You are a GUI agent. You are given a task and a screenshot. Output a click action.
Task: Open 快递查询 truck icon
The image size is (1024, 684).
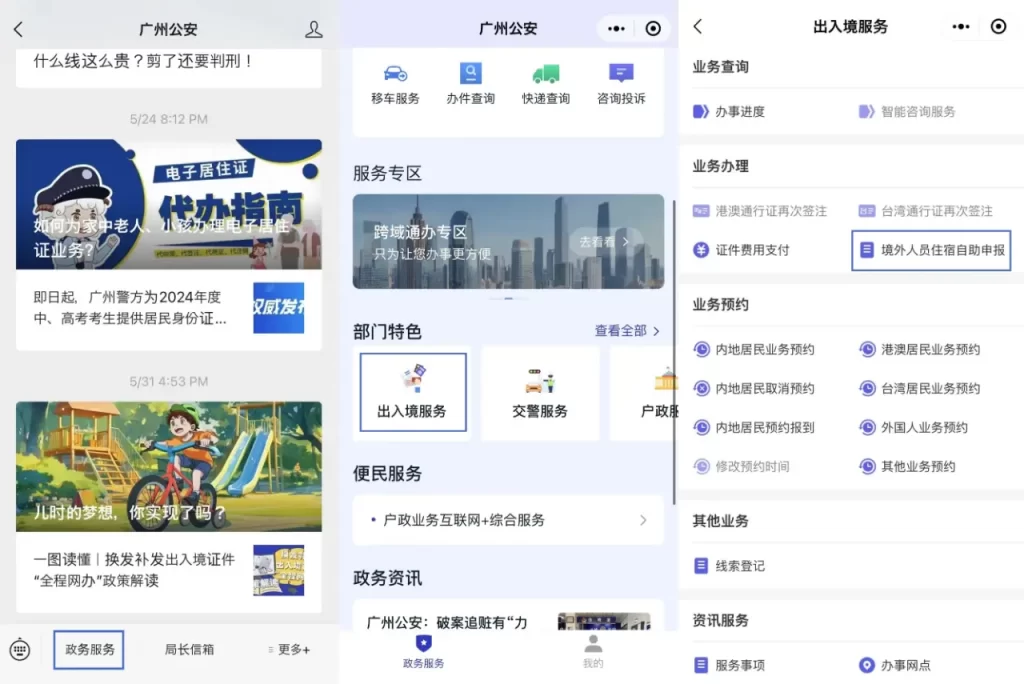tap(545, 74)
